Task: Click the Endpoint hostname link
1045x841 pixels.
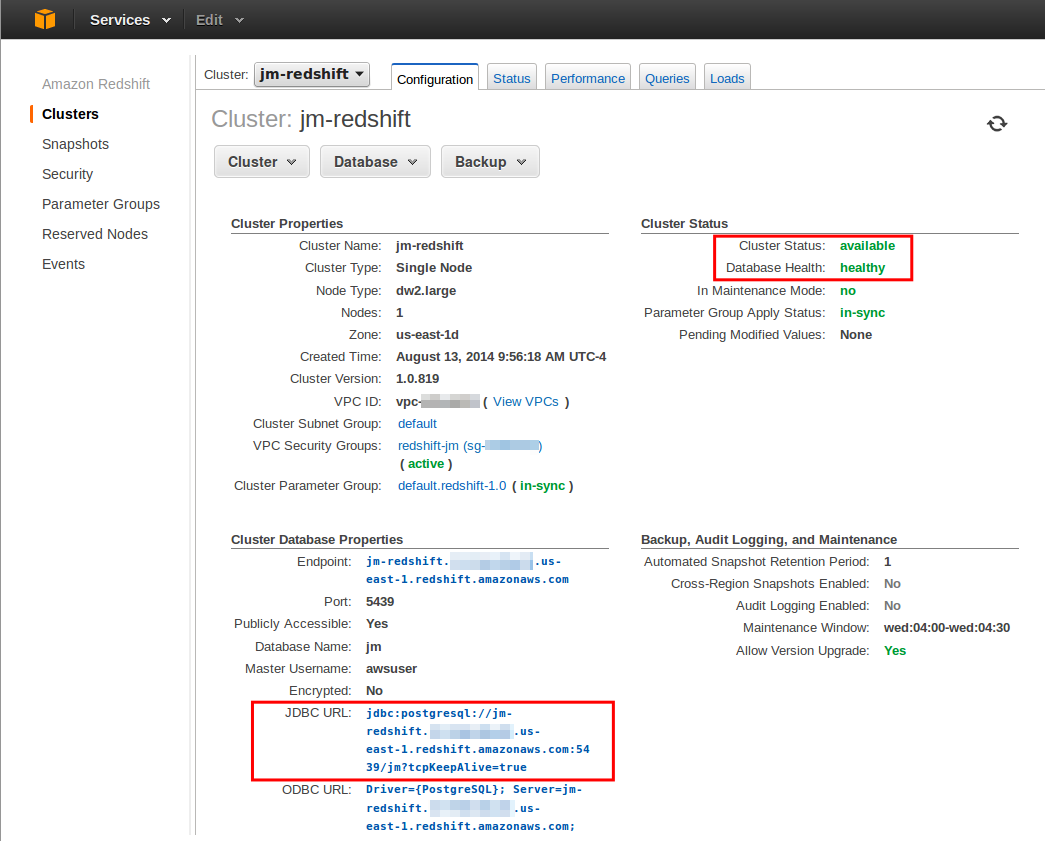Action: point(467,570)
